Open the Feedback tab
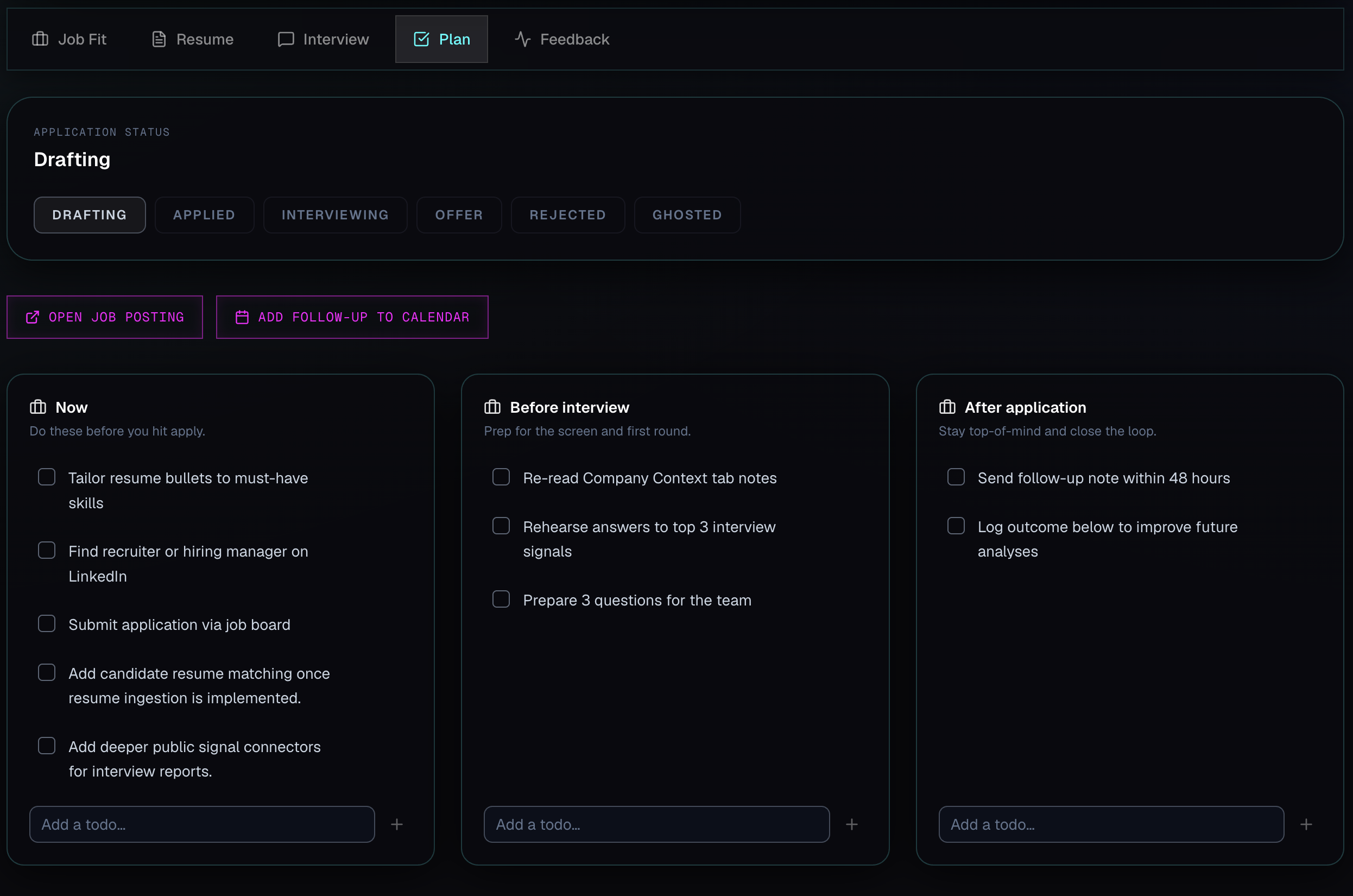This screenshot has height=896, width=1353. [562, 39]
